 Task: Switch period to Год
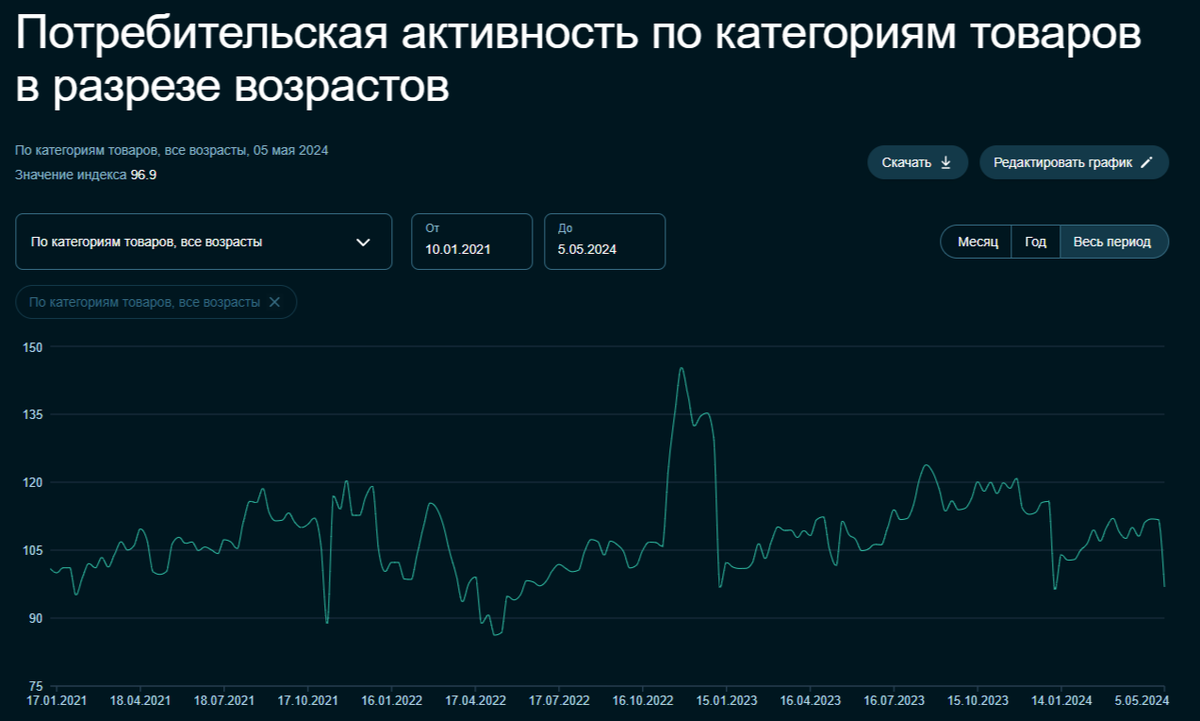coord(1036,242)
